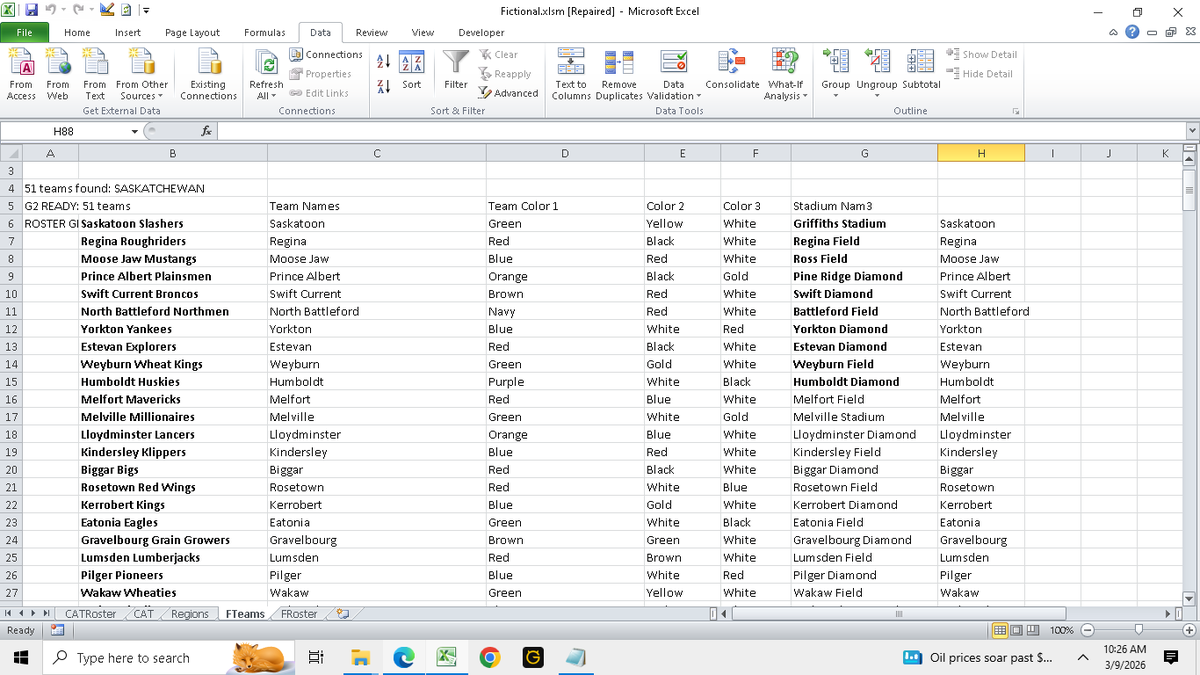Expand the formula bar

(1191, 131)
